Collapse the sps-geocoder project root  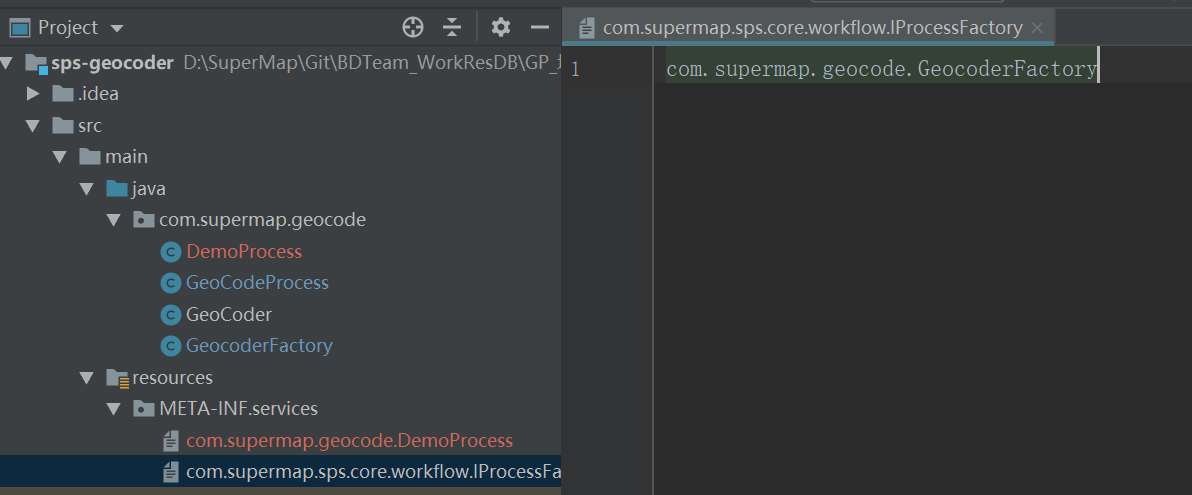9,63
